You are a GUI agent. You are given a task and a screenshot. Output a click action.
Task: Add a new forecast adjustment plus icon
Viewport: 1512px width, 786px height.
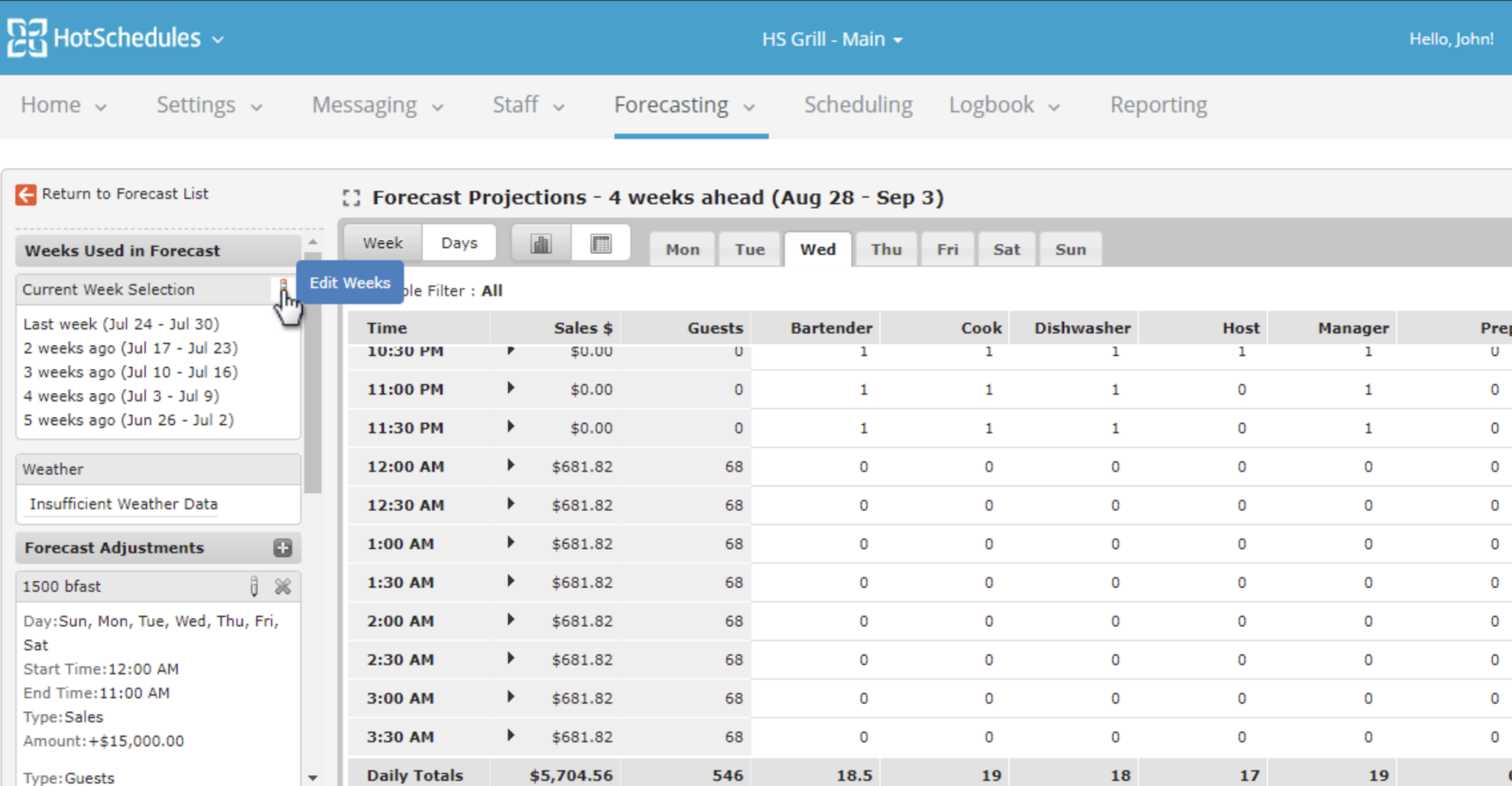coord(283,547)
